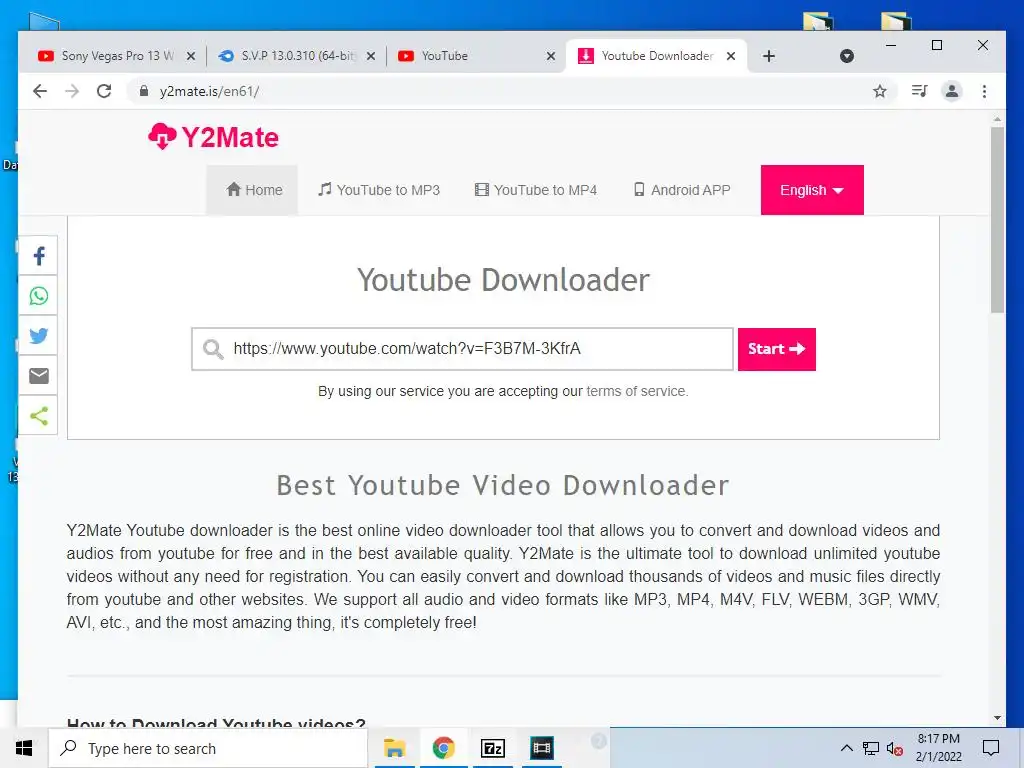Screen dimensions: 1024x768
Task: Share page via email icon
Action: (x=39, y=376)
